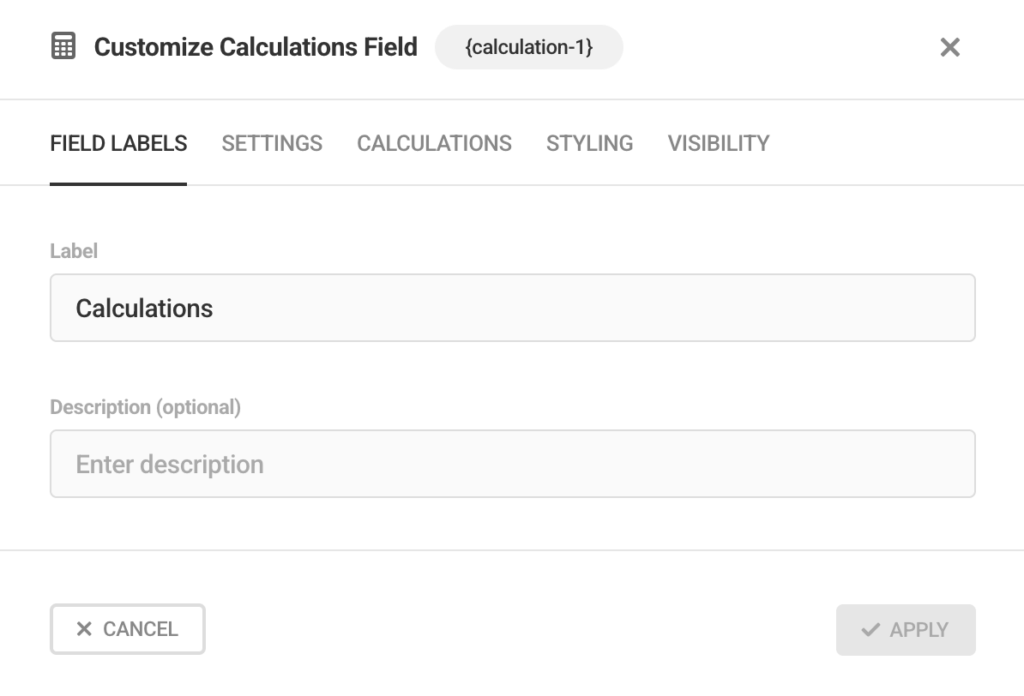Switch to the STYLING tab

(x=589, y=143)
